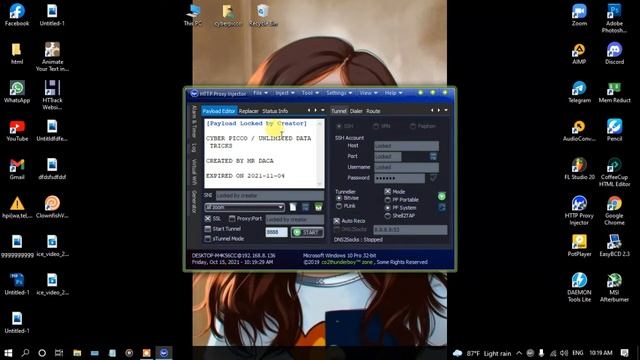The width and height of the screenshot is (640, 360).
Task: Click the local port 8888 field
Action: pos(276,232)
